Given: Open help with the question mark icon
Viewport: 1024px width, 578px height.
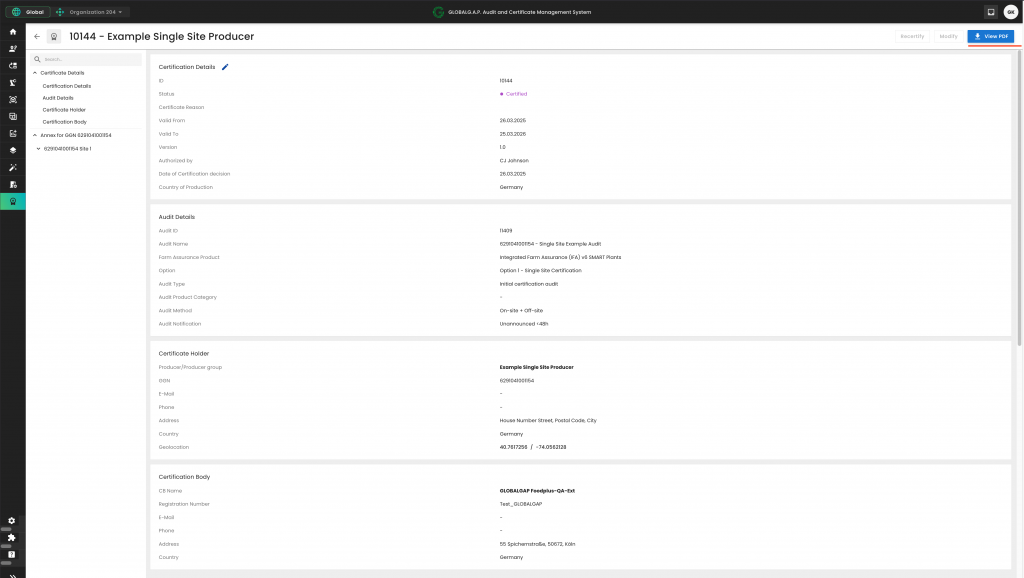Looking at the screenshot, I should (12, 554).
